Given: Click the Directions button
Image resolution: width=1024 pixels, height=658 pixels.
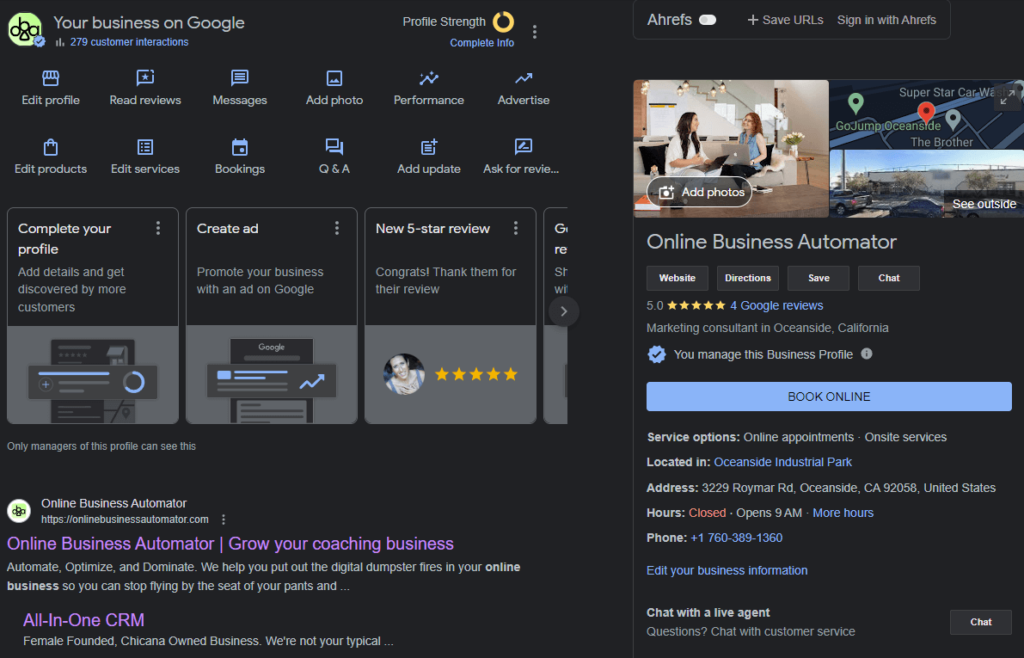Looking at the screenshot, I should point(748,278).
